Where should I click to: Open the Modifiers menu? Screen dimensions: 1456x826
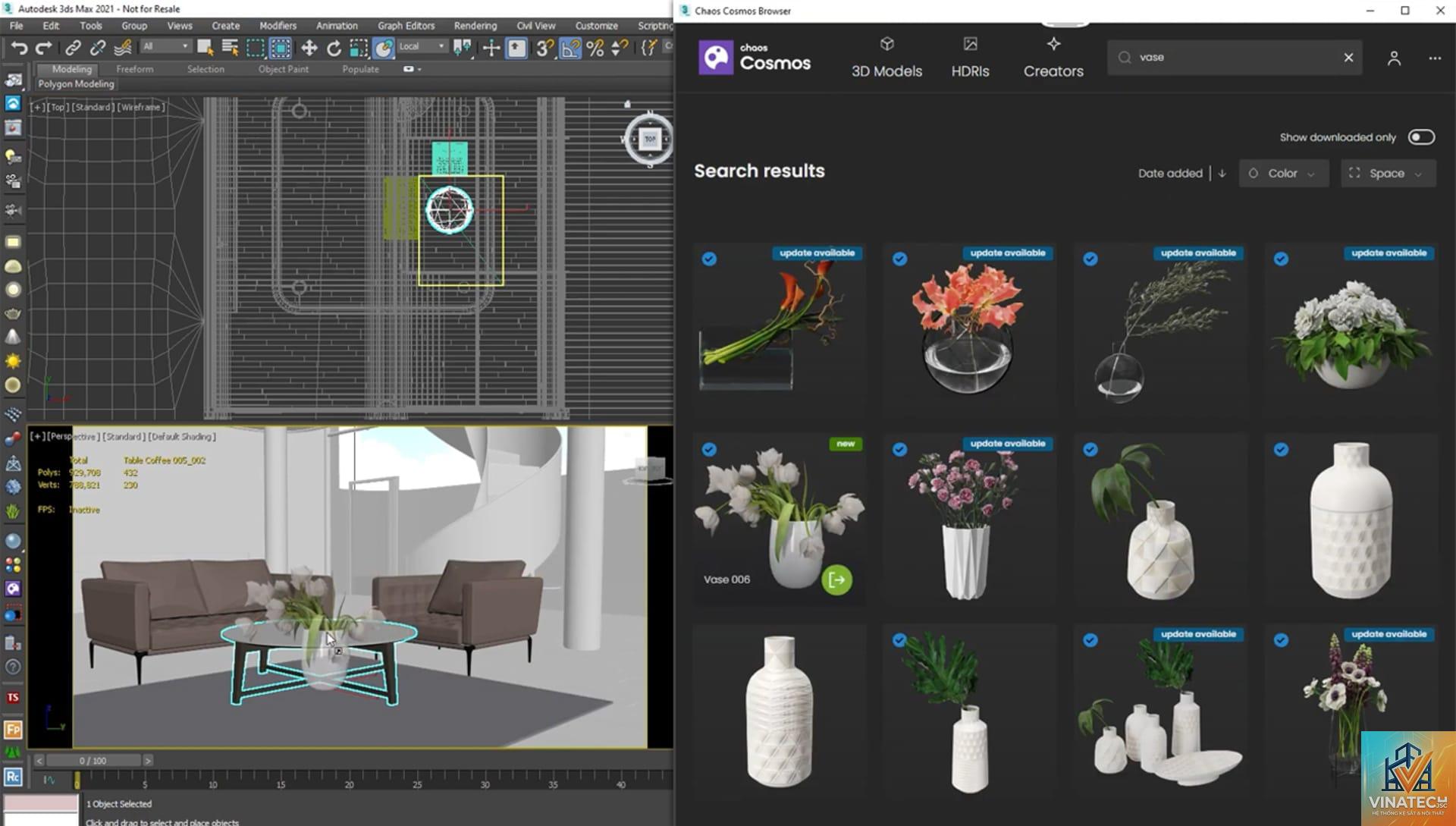278,26
